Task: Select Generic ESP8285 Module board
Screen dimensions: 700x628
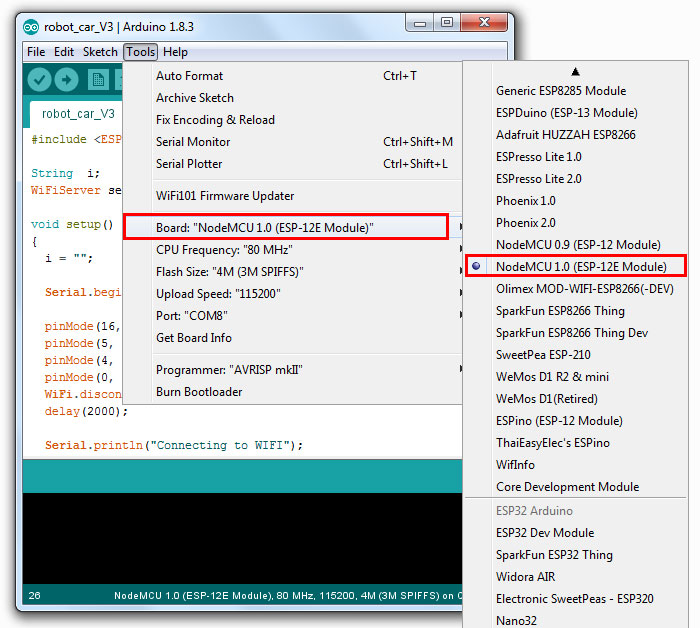Action: pyautogui.click(x=576, y=91)
